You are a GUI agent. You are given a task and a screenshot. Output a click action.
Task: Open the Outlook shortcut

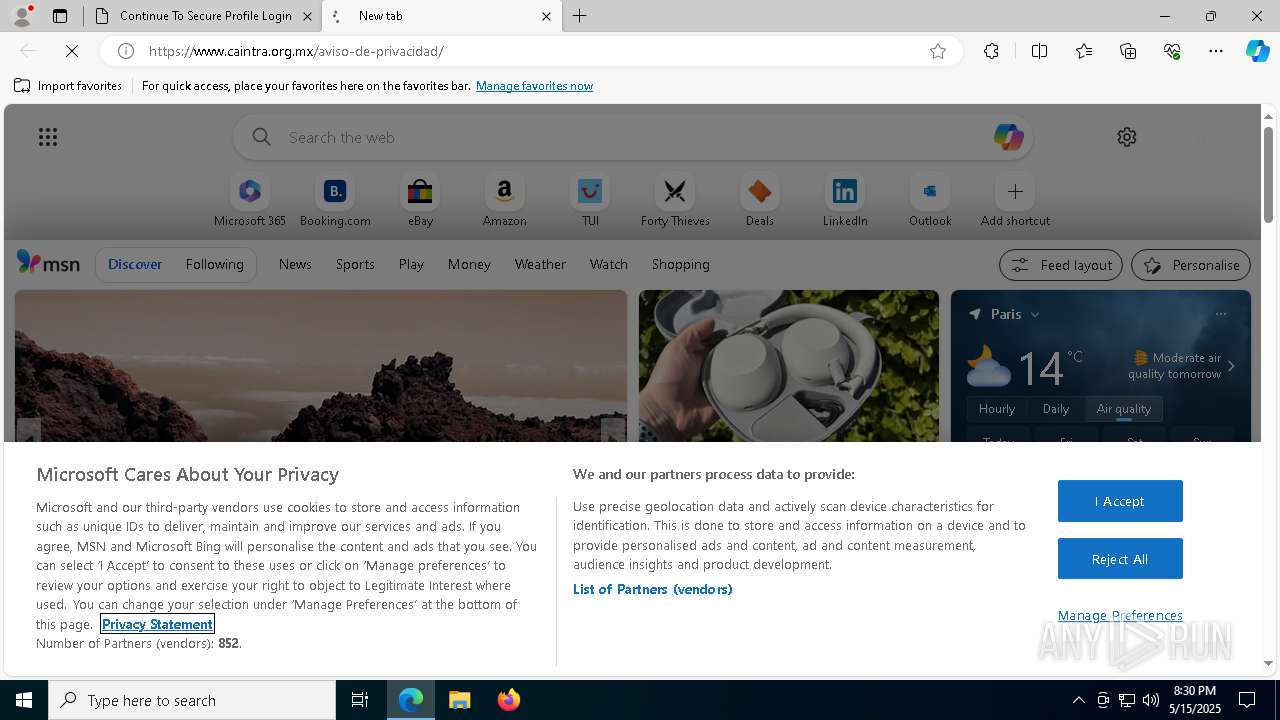[x=930, y=201]
